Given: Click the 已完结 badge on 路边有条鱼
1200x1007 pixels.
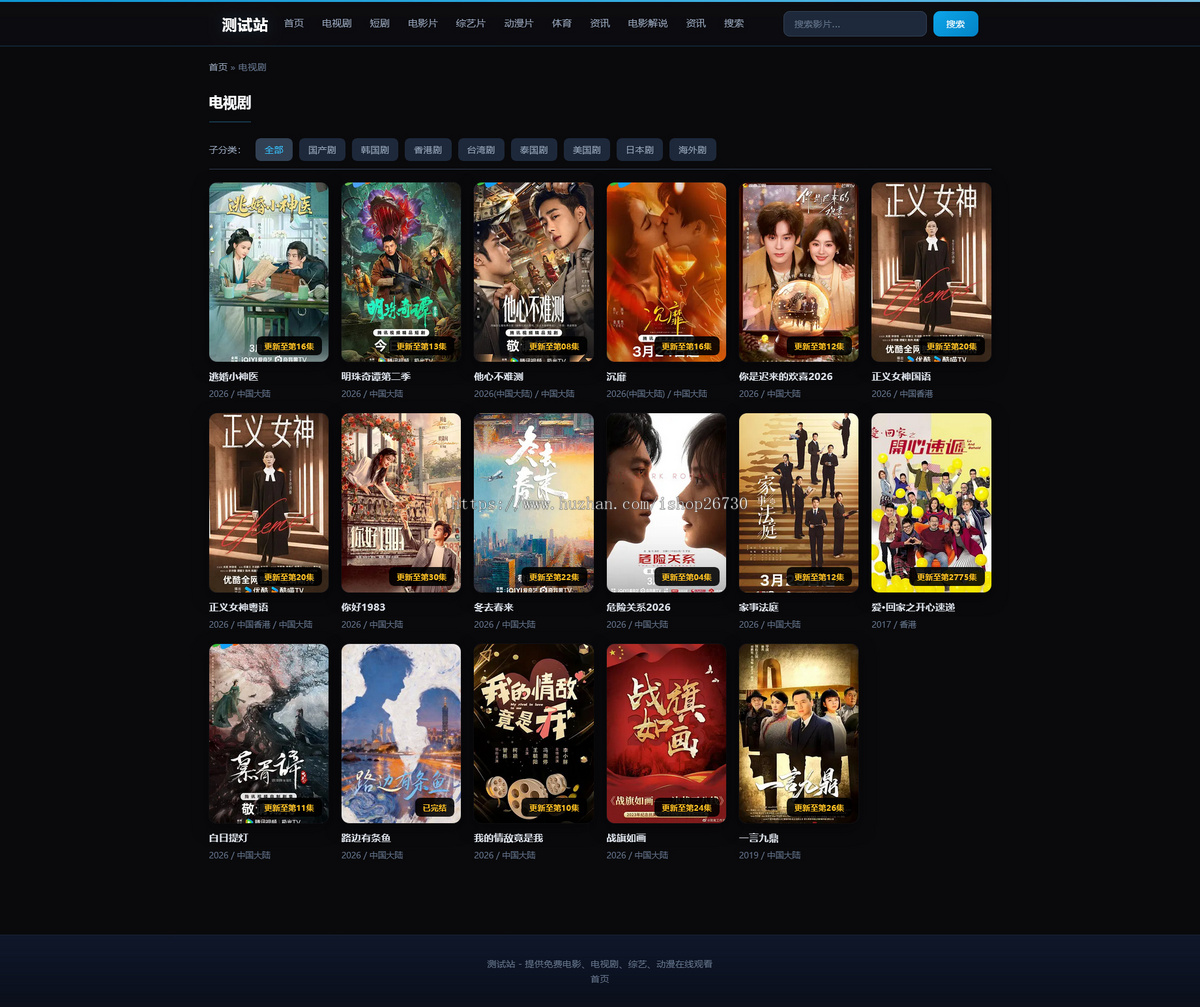Looking at the screenshot, I should tap(435, 808).
